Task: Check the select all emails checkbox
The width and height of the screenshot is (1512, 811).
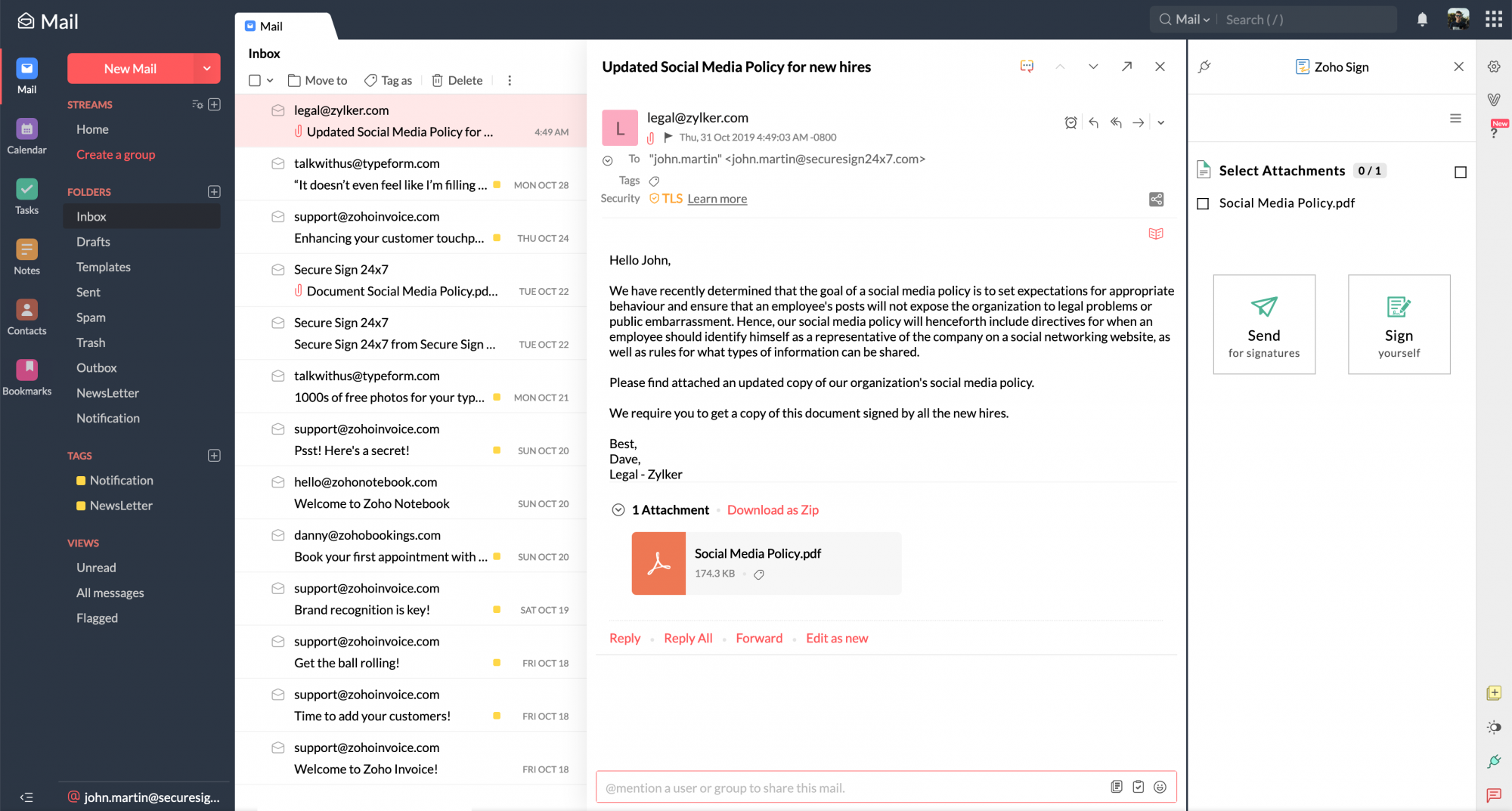Action: click(x=255, y=80)
